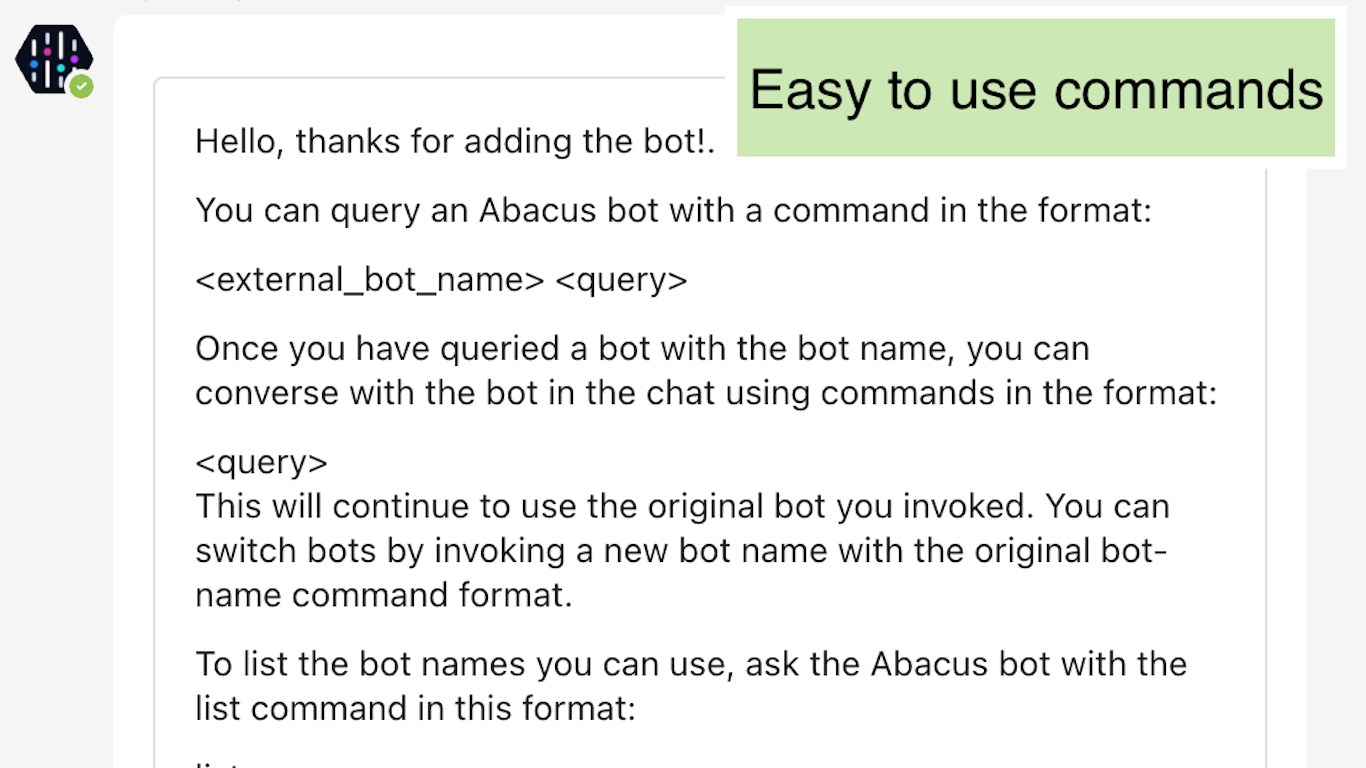Click the green checkmark badge on the avatar
The image size is (1366, 768).
[81, 87]
